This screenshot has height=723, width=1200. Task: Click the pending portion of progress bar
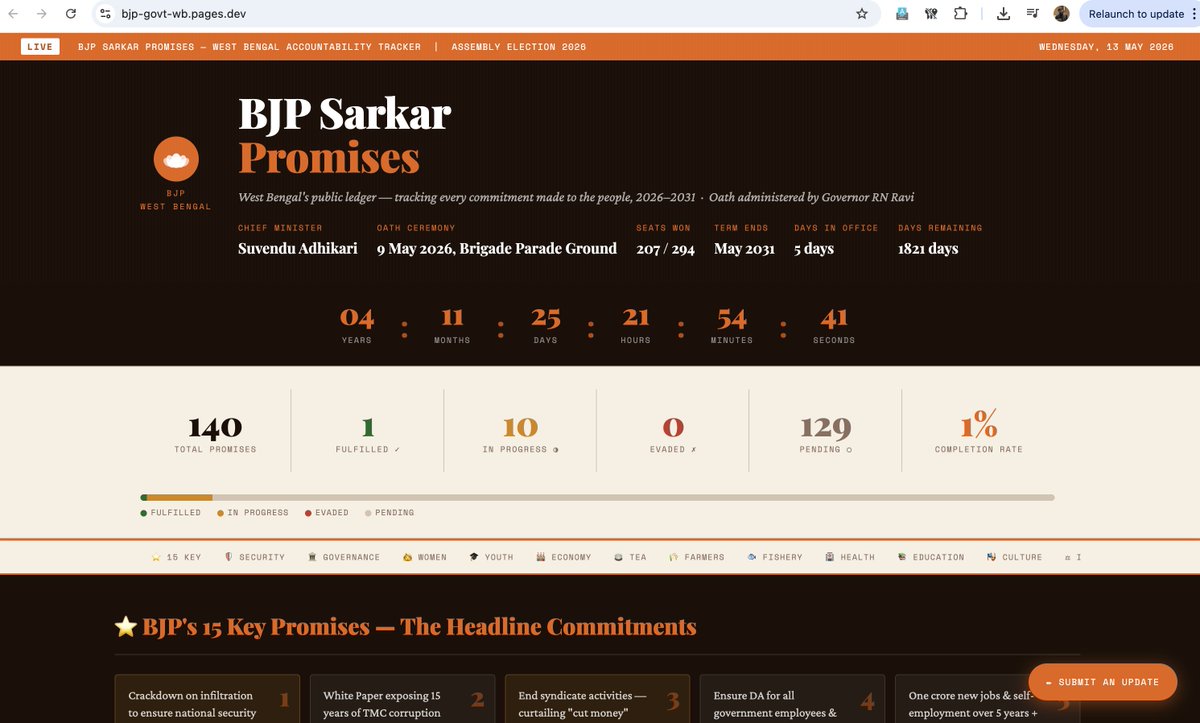coord(633,497)
